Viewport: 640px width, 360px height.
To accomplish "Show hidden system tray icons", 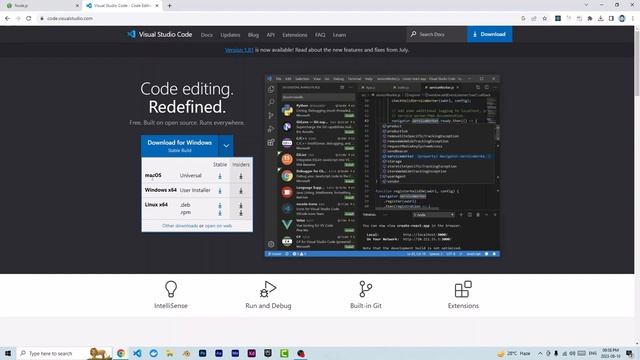I will (540, 353).
